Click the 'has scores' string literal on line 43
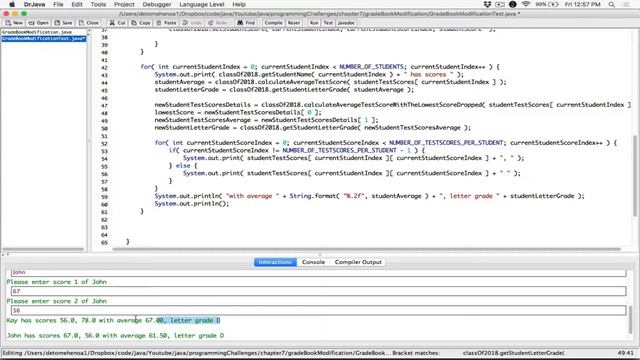The height and width of the screenshot is (360, 640). [428, 74]
